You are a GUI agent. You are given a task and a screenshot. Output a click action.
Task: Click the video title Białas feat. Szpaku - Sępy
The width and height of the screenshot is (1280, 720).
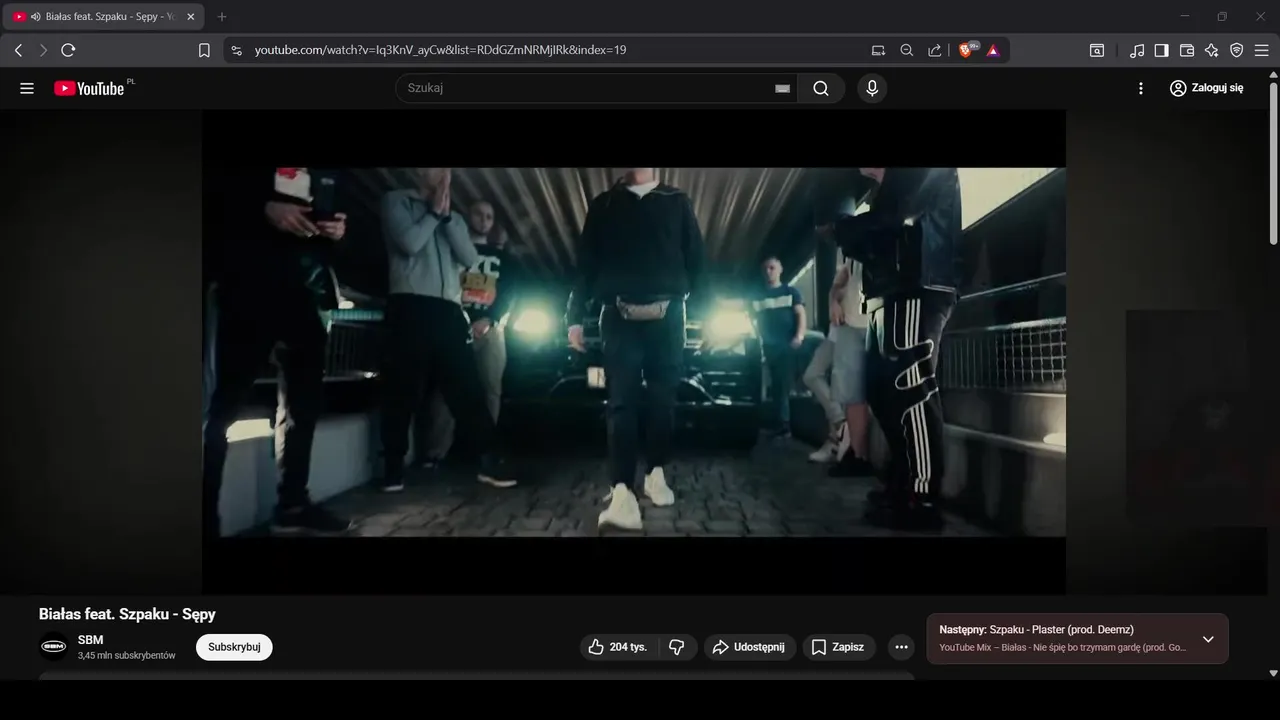pyautogui.click(x=127, y=614)
